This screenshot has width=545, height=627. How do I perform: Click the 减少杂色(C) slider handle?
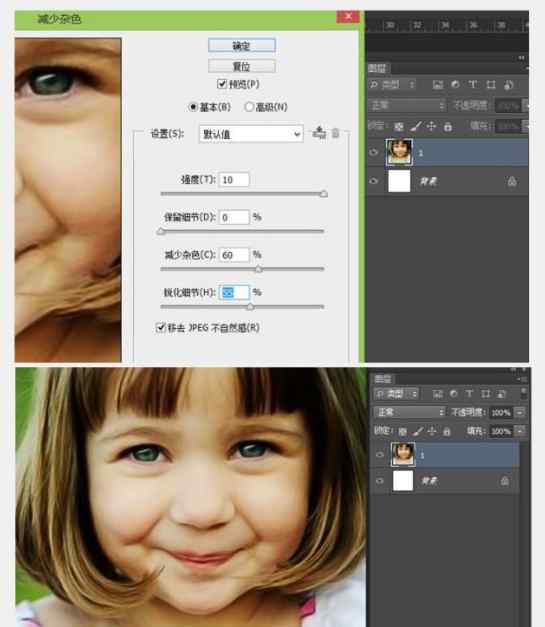coord(259,270)
